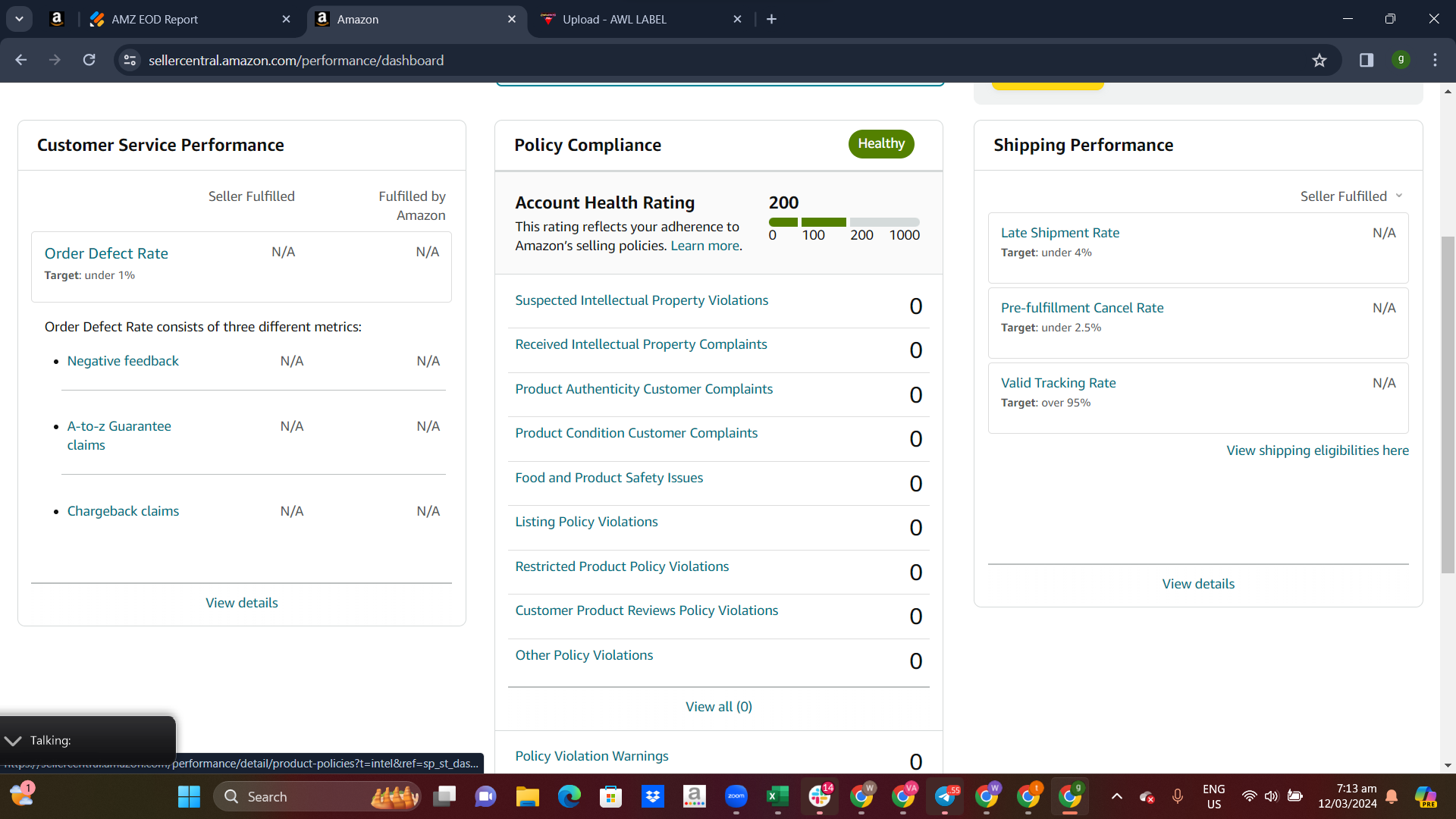The height and width of the screenshot is (819, 1456).
Task: Go back to the previous page
Action: point(20,60)
